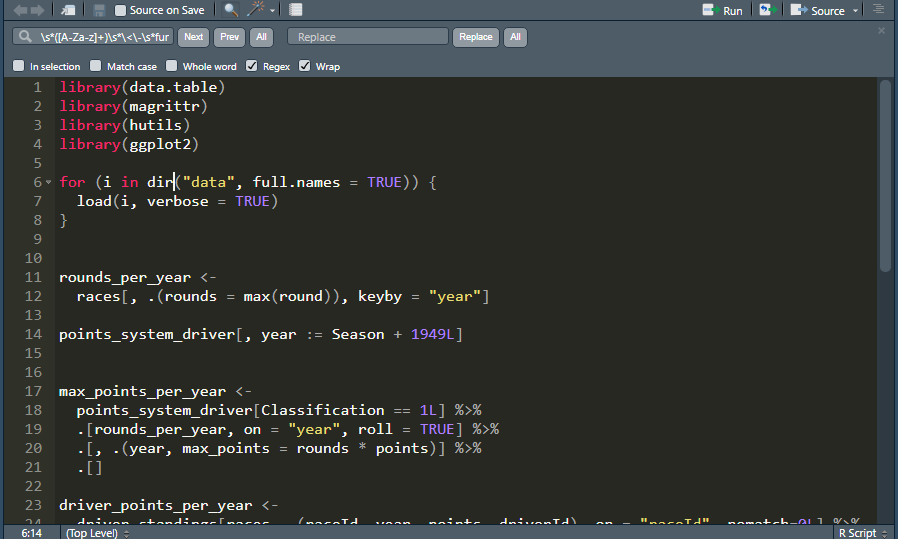
Task: Open the Source options dropdown arrow
Action: 856,11
